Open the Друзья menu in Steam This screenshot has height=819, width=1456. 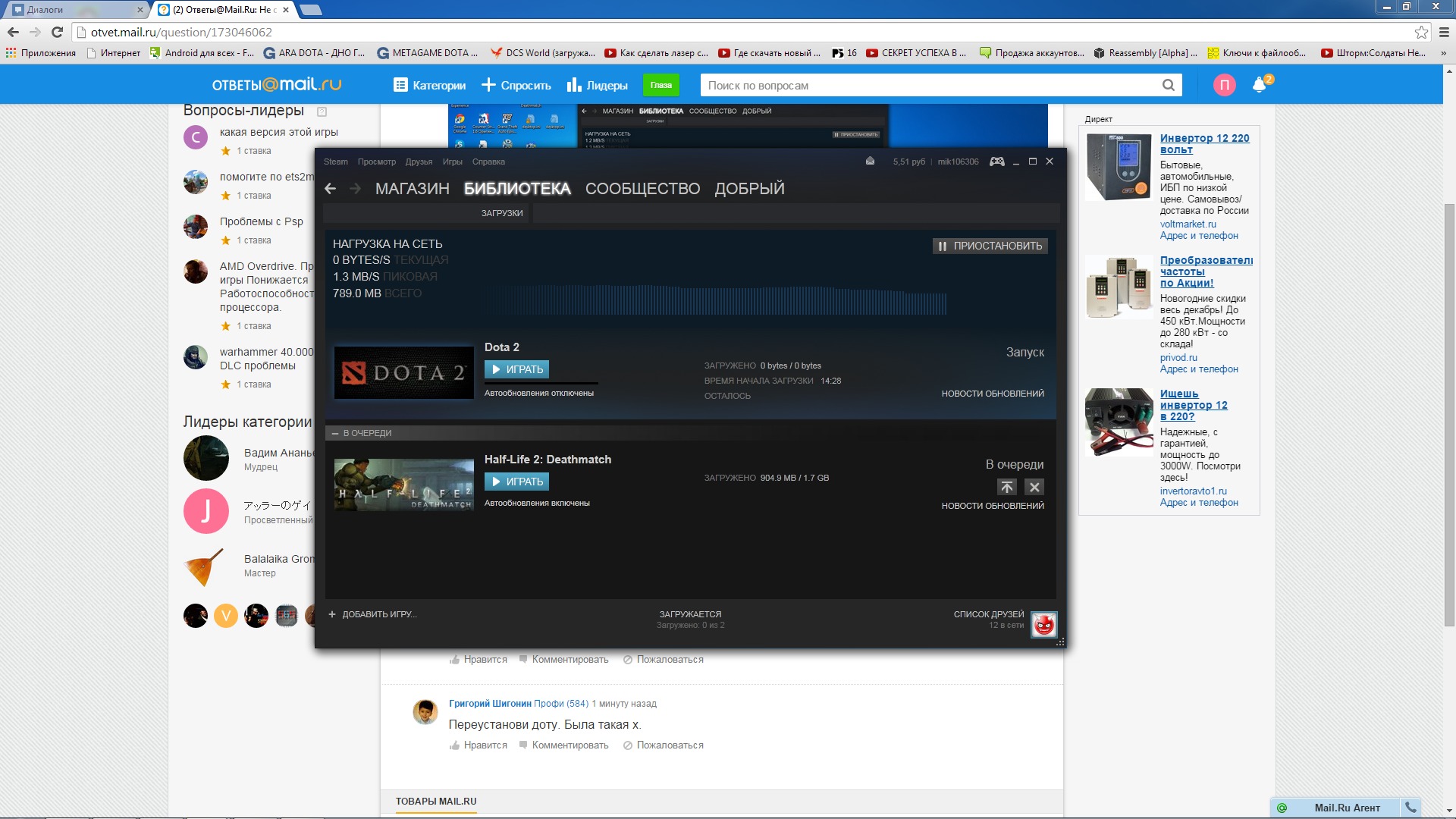click(x=419, y=162)
